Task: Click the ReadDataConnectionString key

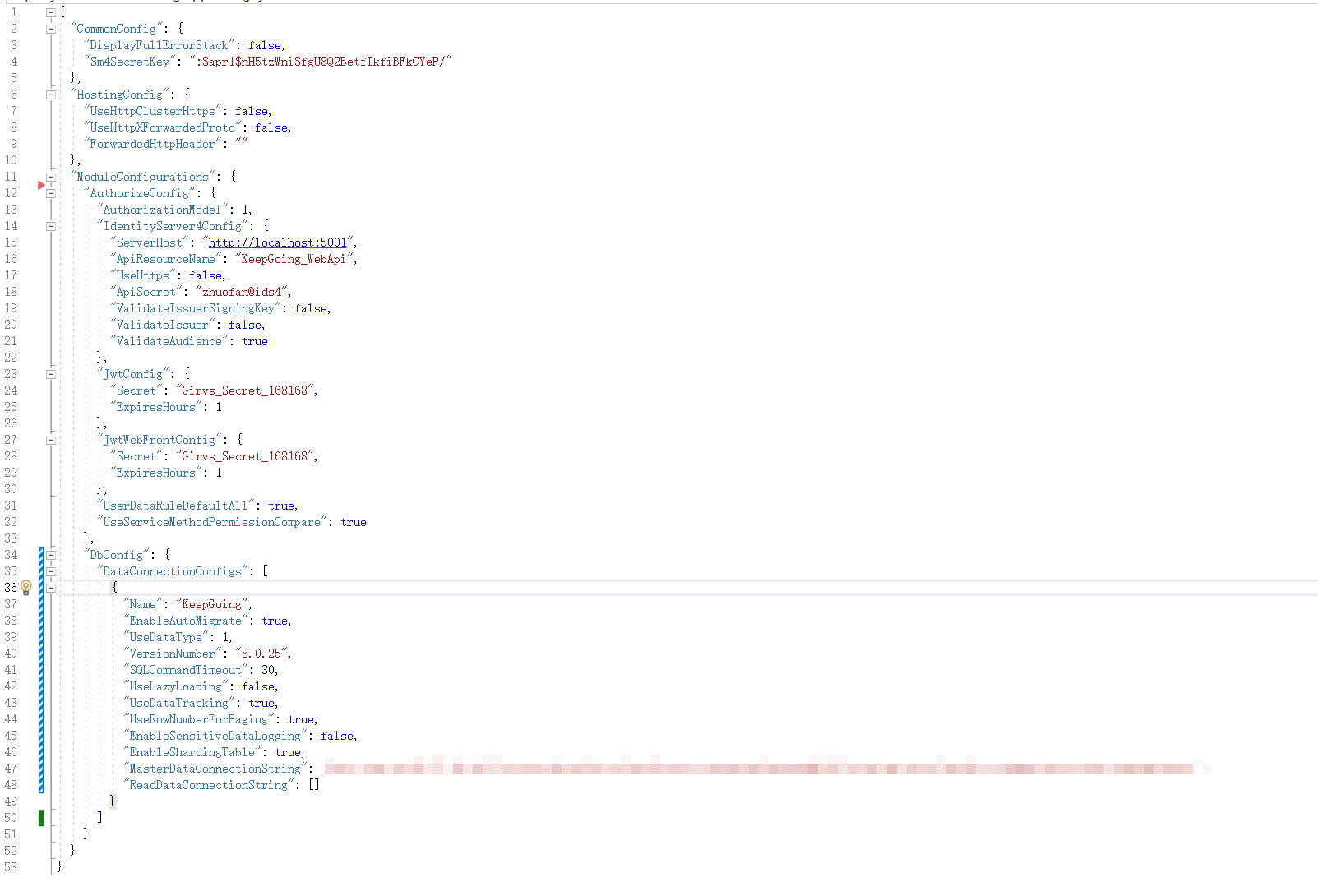Action: 209,785
